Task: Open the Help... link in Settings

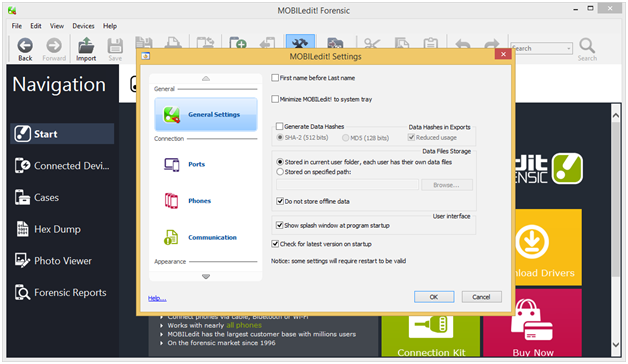Action: [157, 298]
